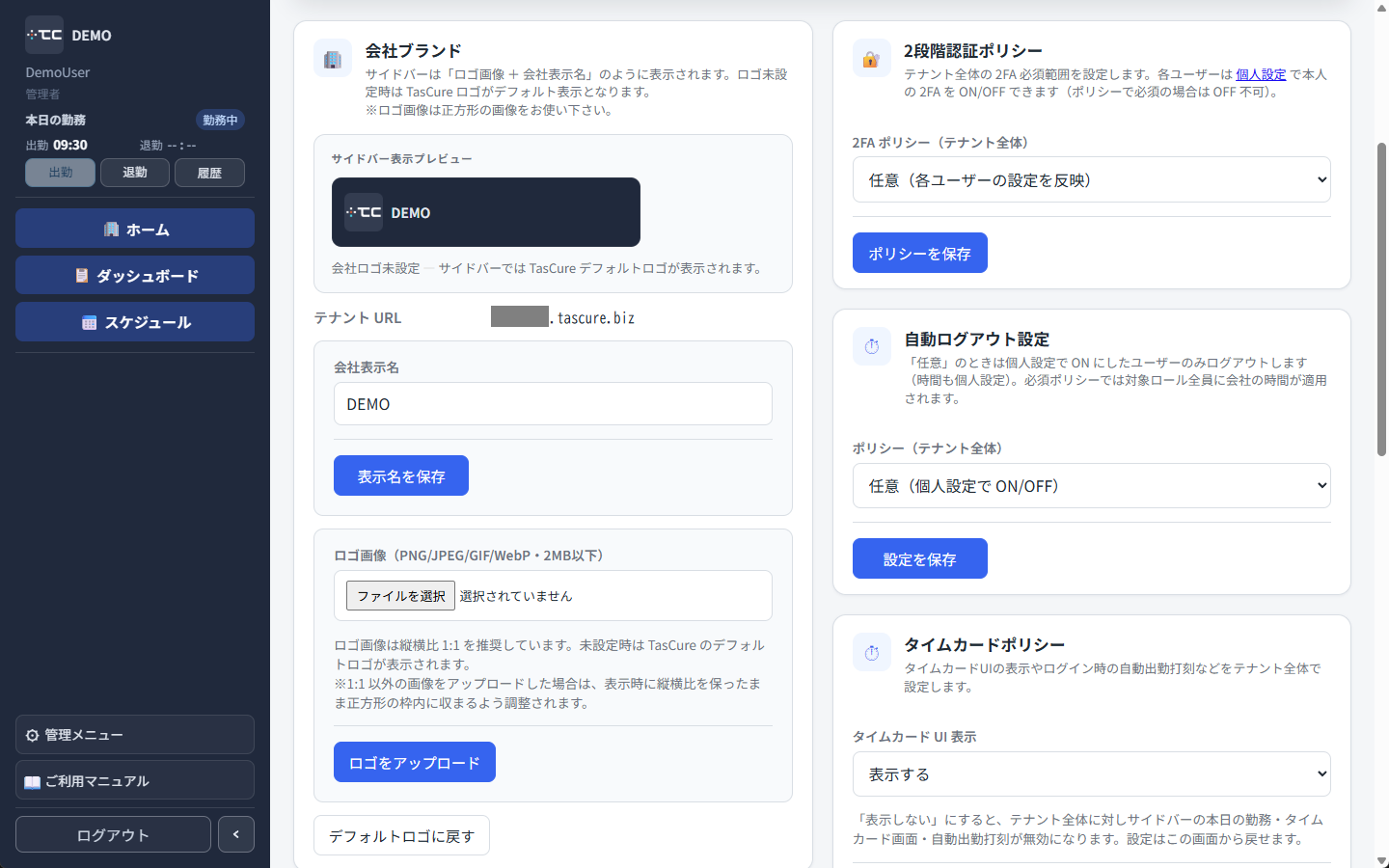The width and height of the screenshot is (1389, 868).
Task: Follow the 個人設定 link
Action: [x=1261, y=74]
